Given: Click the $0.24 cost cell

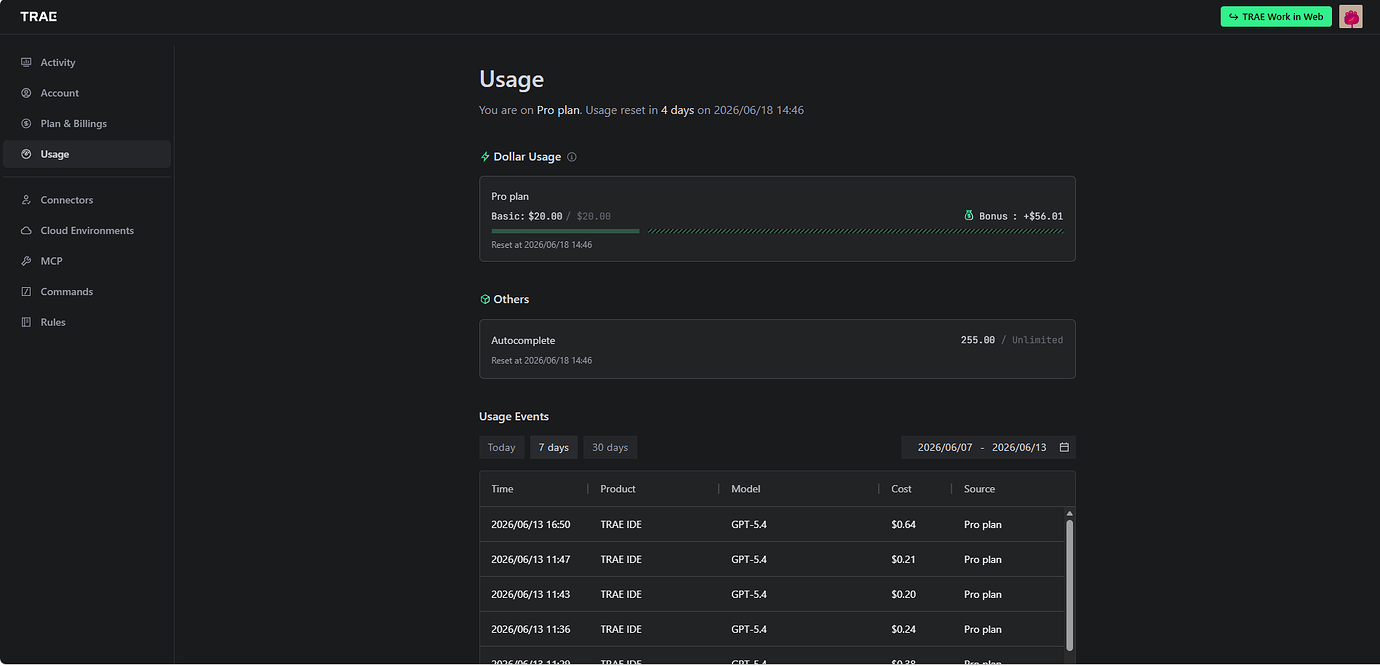Looking at the screenshot, I should (x=904, y=629).
